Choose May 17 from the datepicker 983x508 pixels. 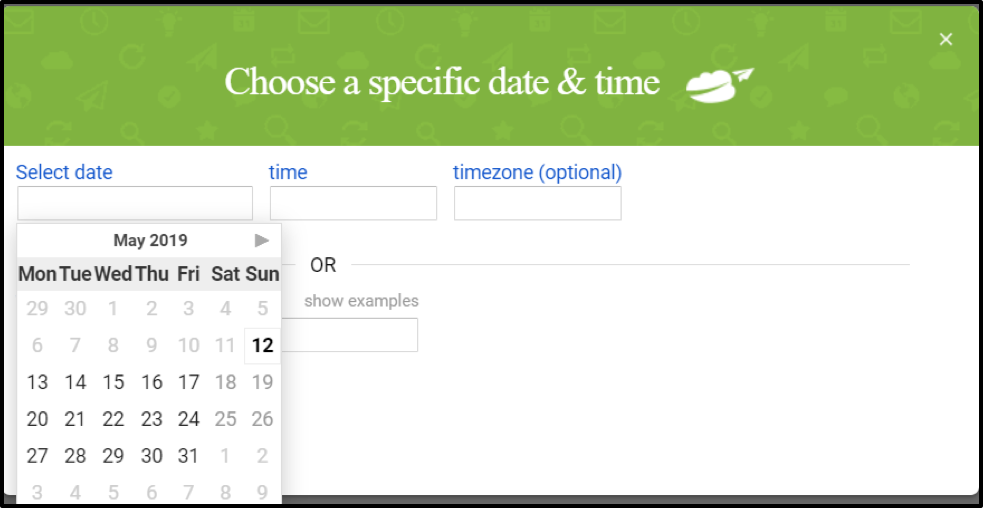pos(188,382)
